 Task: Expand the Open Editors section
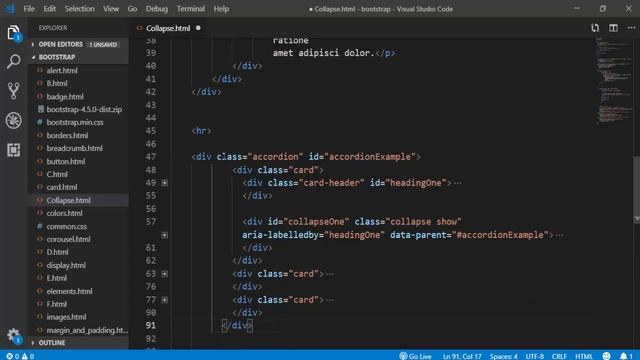coord(78,44)
